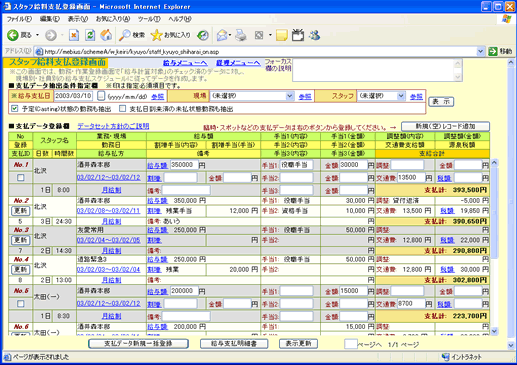Click the 更新 button in No.2 row
The height and width of the screenshot is (365, 517).
tap(21, 211)
